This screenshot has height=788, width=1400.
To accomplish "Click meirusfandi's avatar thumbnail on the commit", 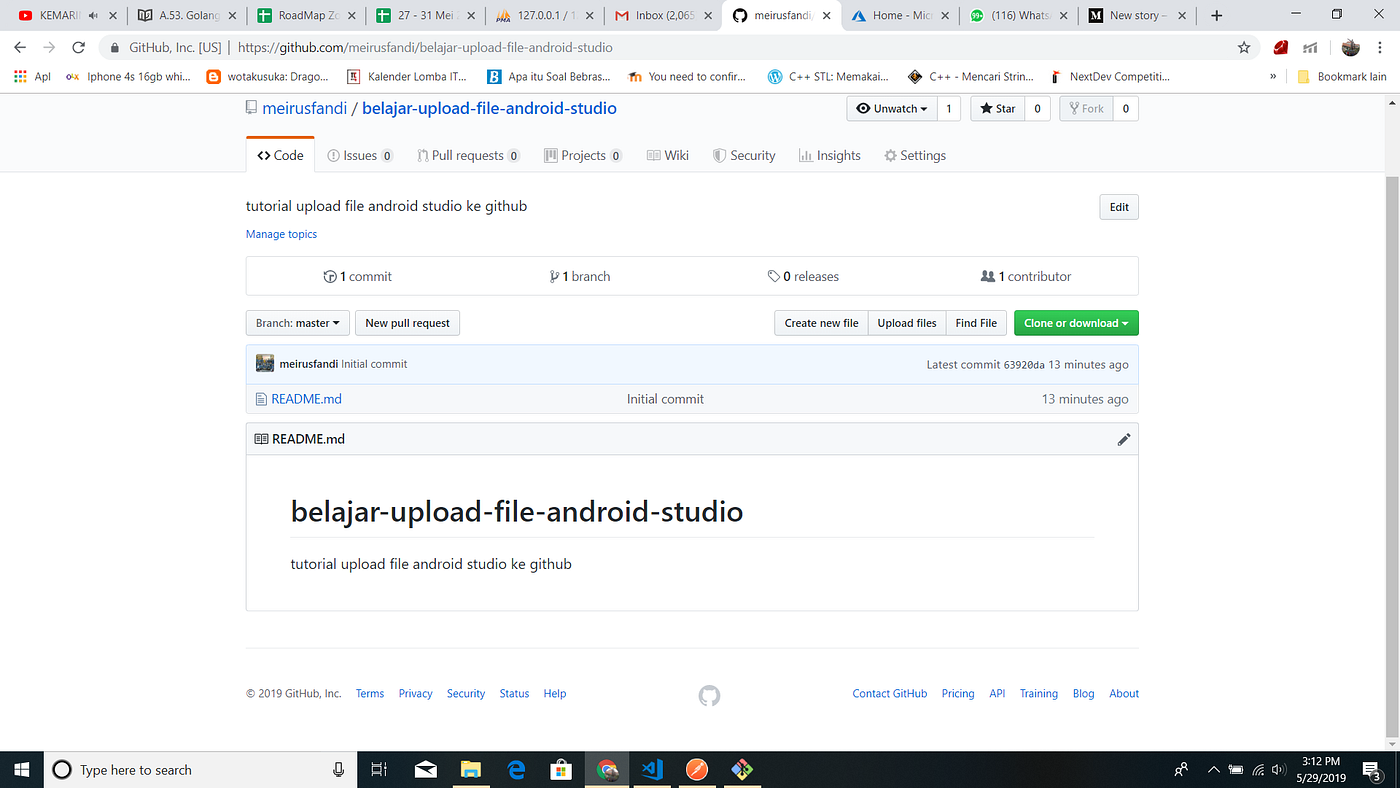I will (x=264, y=362).
